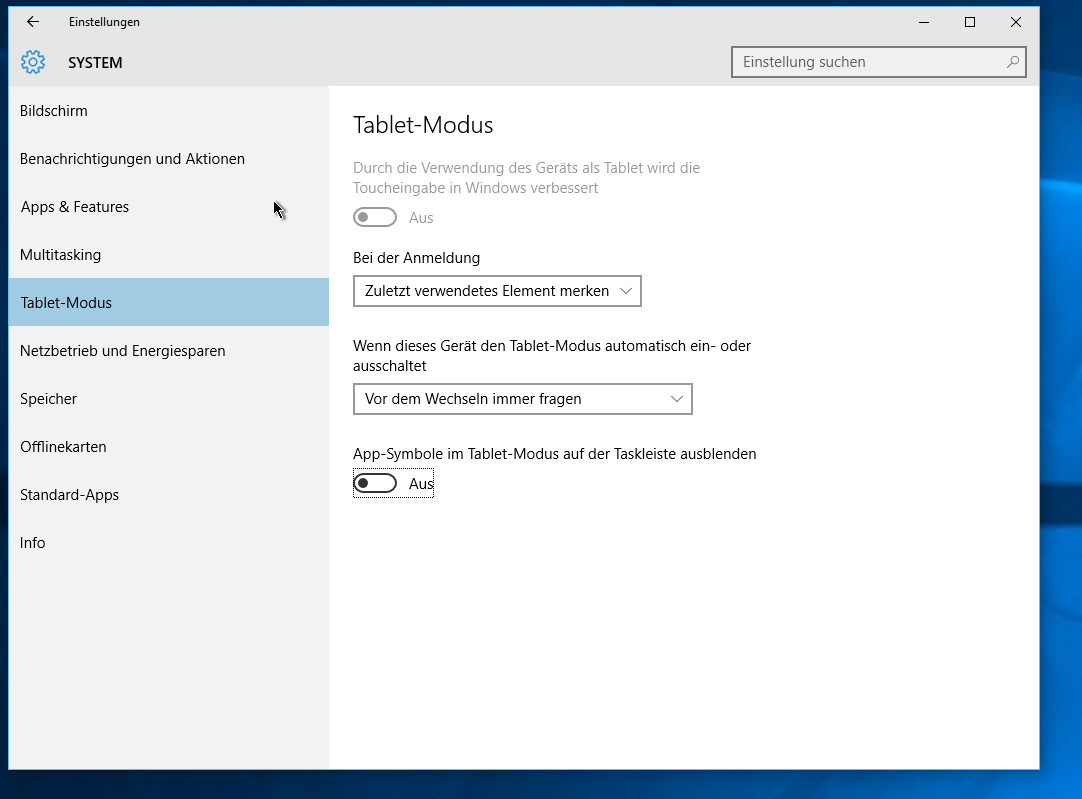Click the Tablet-Modus page heading
This screenshot has width=1082, height=799.
pos(423,125)
